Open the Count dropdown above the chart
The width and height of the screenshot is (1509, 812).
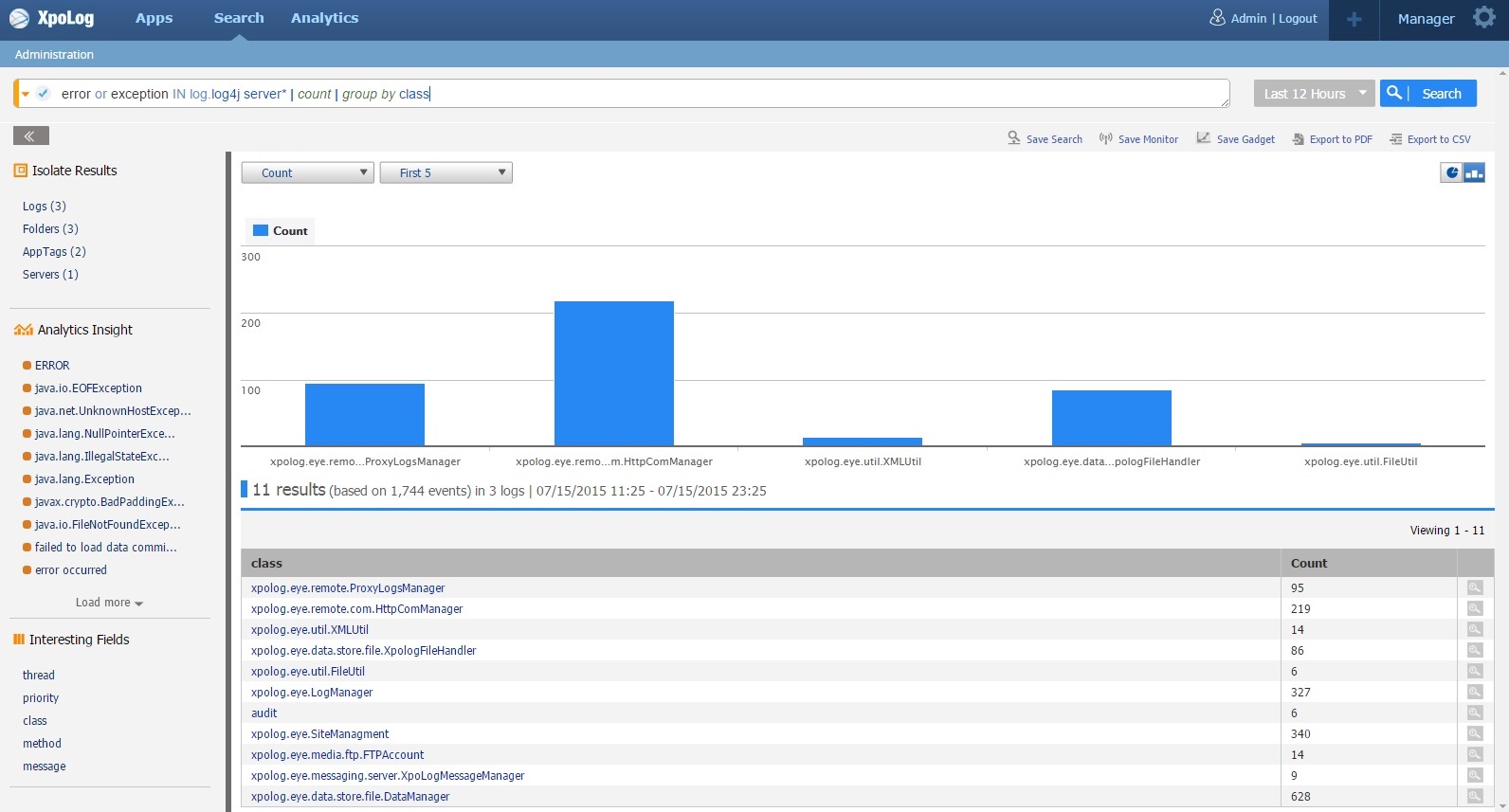coord(307,172)
